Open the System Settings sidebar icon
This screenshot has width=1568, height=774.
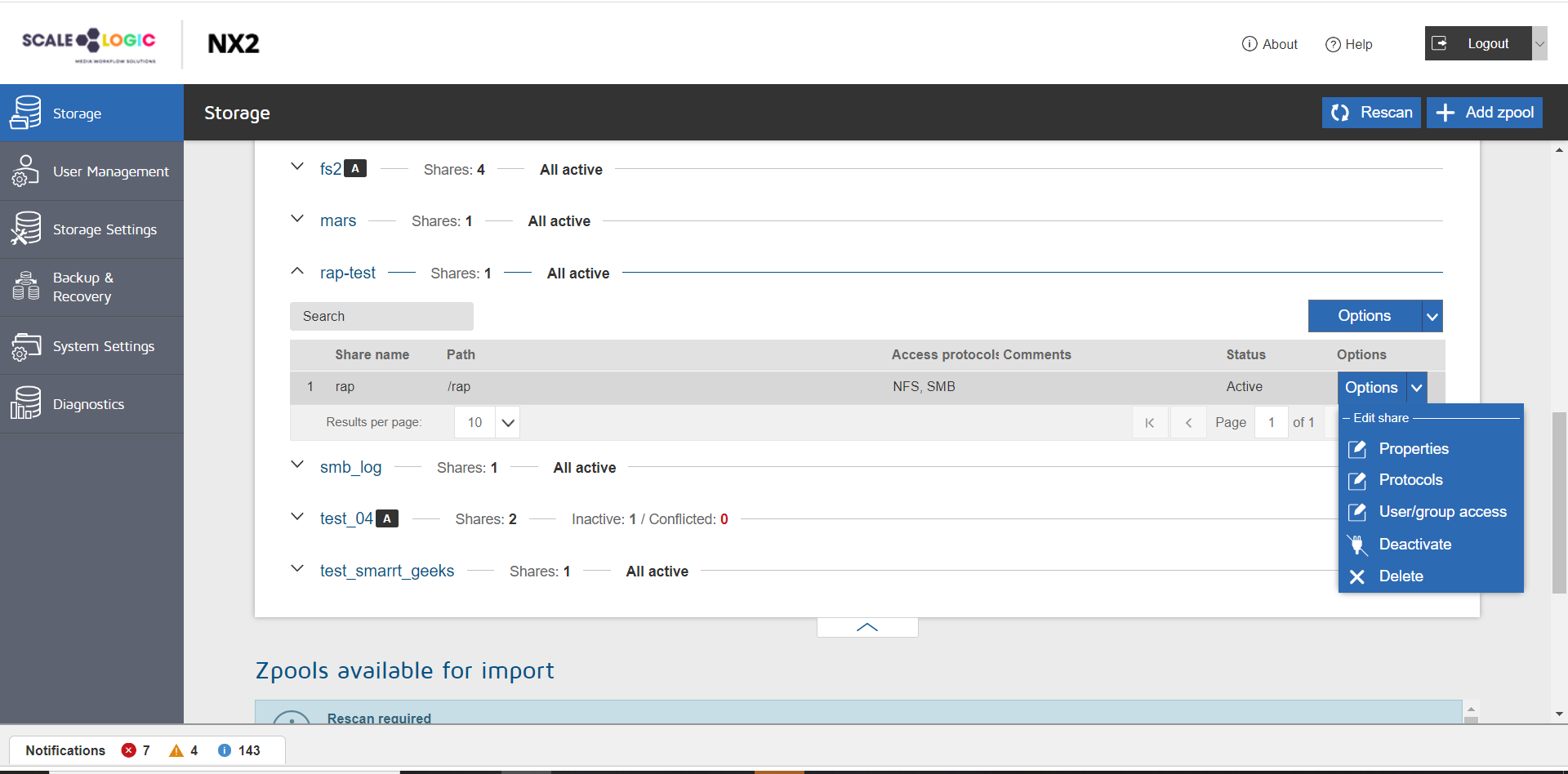coord(25,346)
